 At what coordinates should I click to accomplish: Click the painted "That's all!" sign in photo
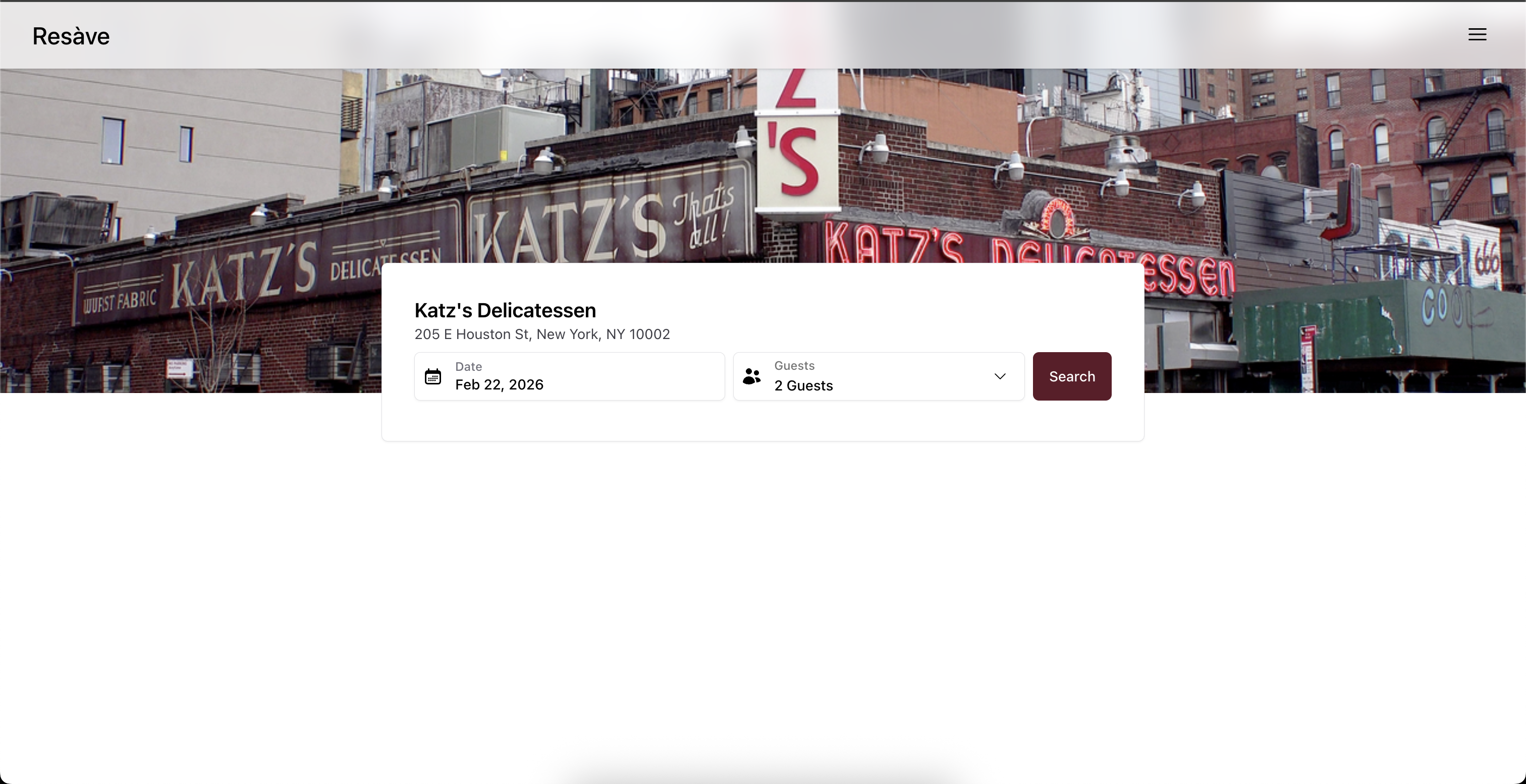point(705,216)
